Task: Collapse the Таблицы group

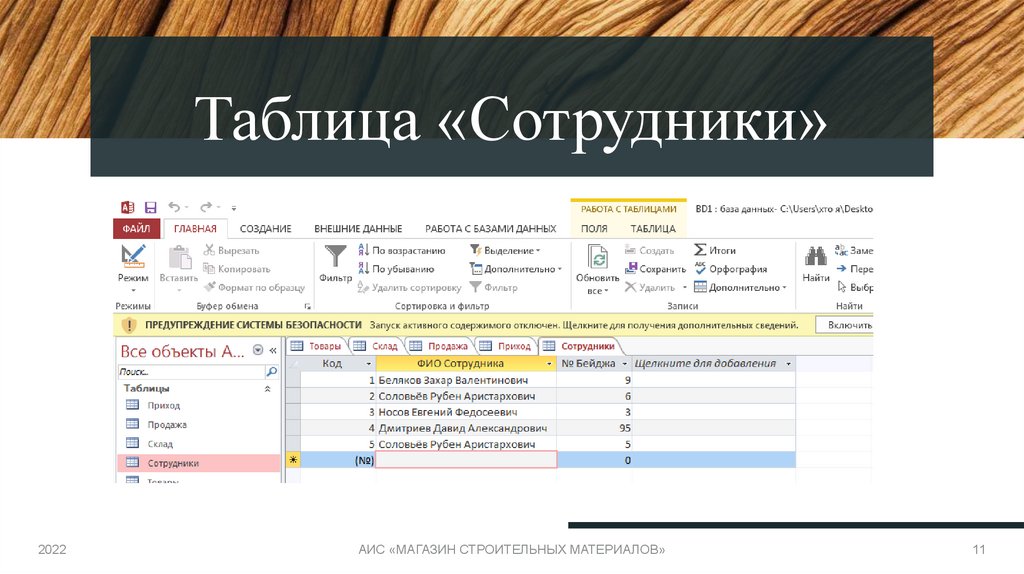Action: click(x=267, y=389)
